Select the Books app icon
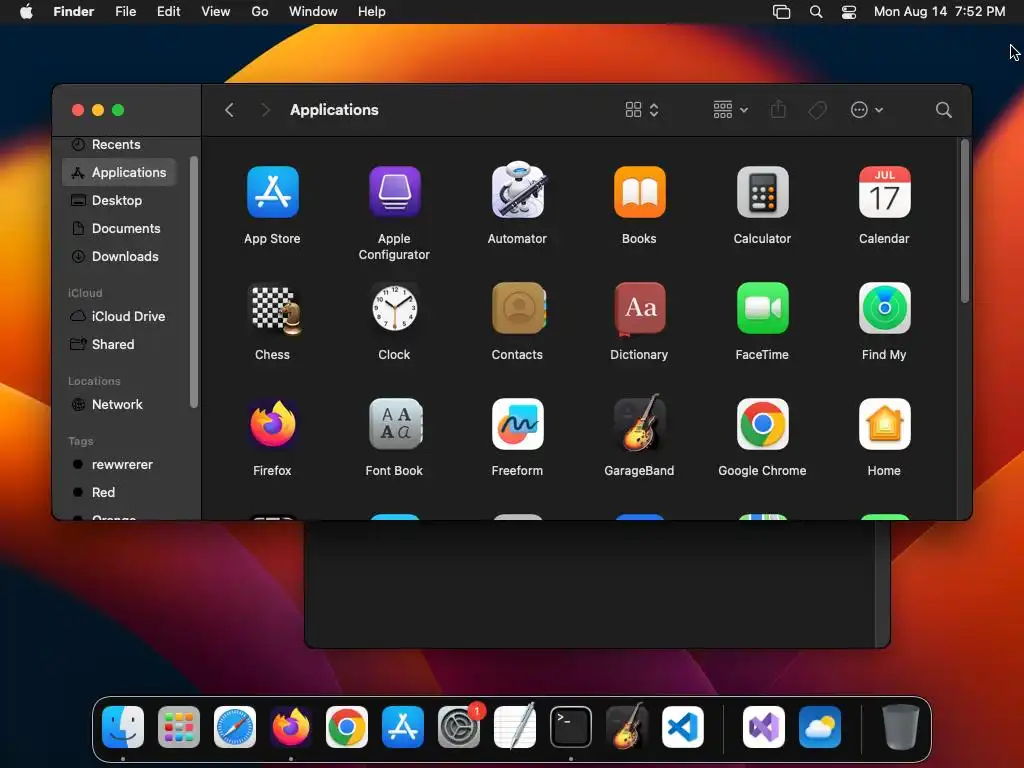The width and height of the screenshot is (1024, 768). coord(639,192)
